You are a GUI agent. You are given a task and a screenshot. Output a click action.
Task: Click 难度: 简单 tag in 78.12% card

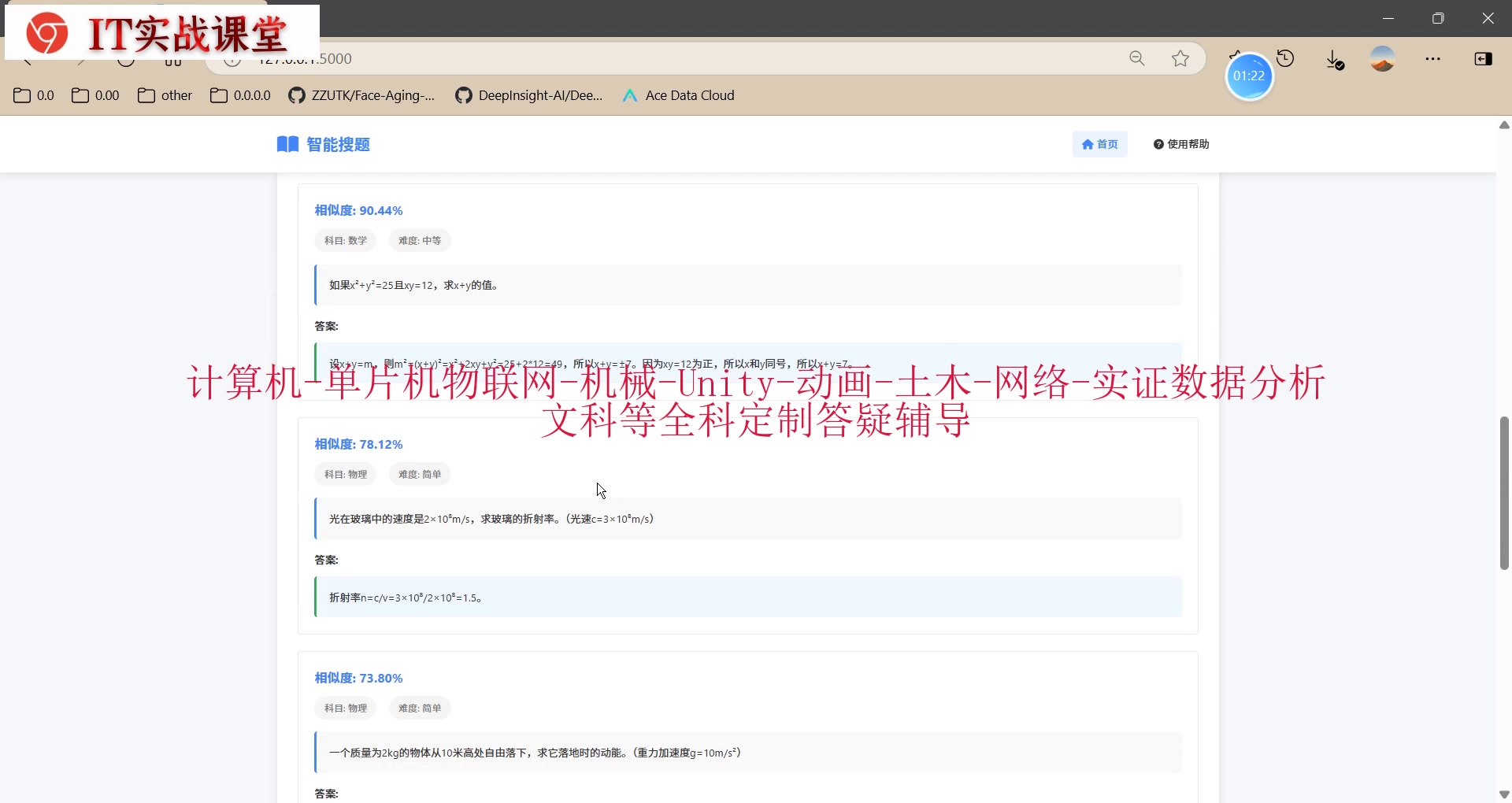(x=420, y=474)
